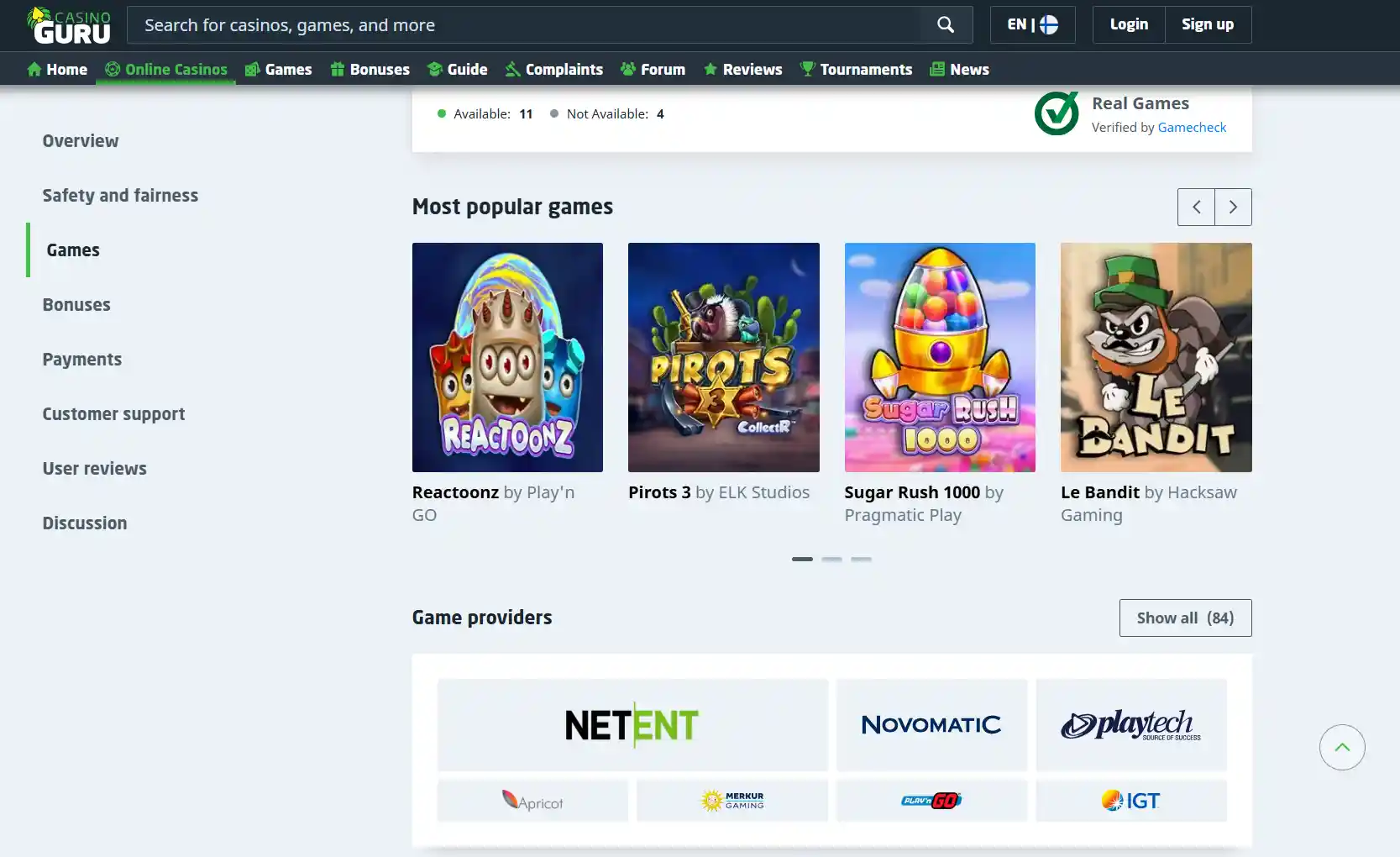The height and width of the screenshot is (857, 1400).
Task: Click Sugar Rush 1000 by Pragmatic Play title
Action: click(924, 503)
